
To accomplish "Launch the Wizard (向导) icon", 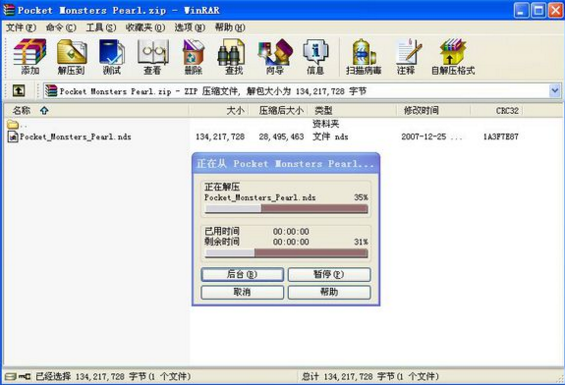I will 275,57.
